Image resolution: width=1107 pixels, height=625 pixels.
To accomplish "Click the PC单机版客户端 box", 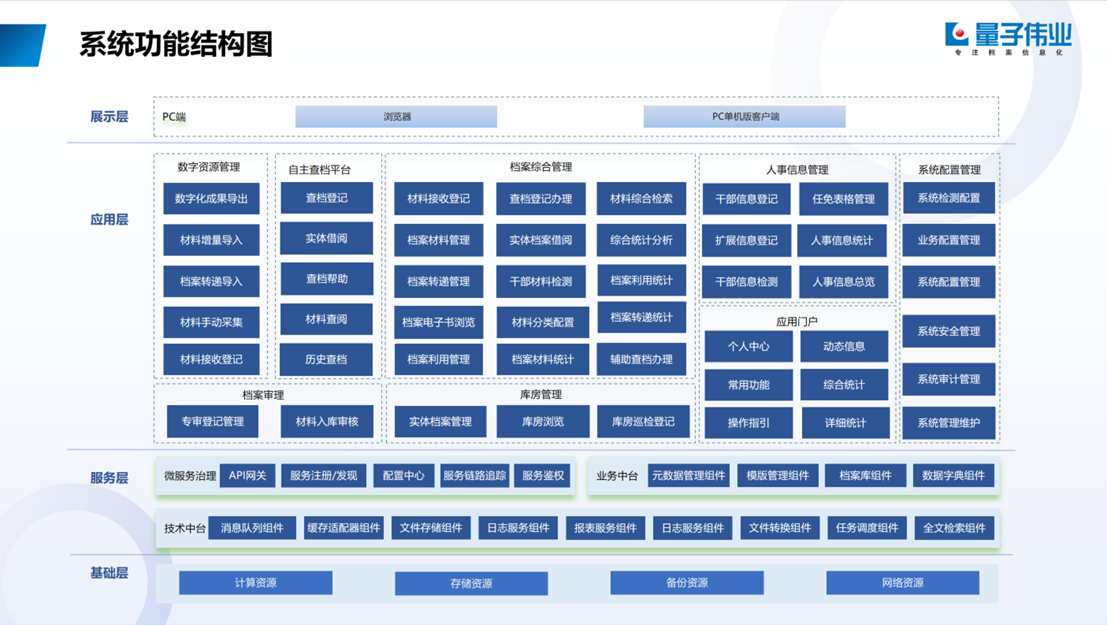I will point(745,117).
